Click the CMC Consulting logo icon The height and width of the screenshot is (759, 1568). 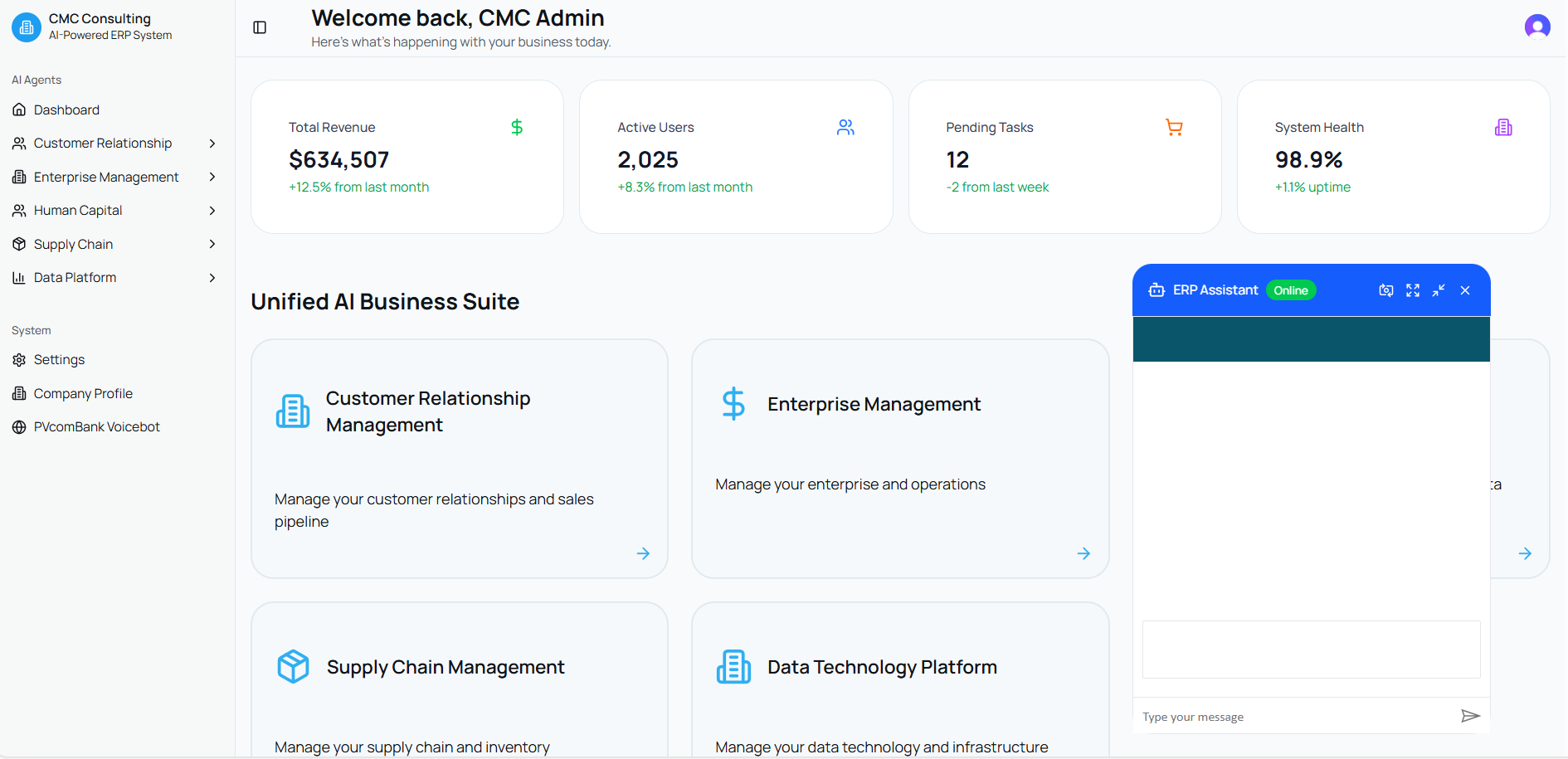pos(27,27)
